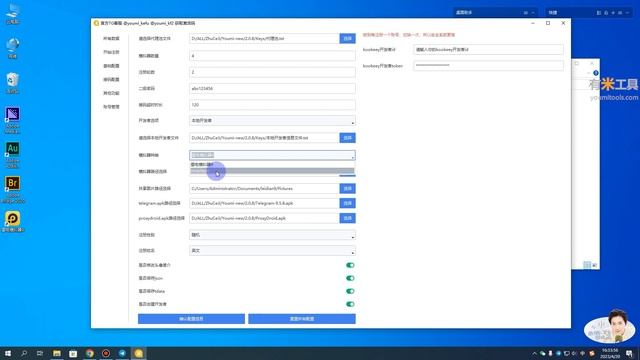Open the Recycle Bin desktop icon
Viewport: 640px width, 360px height.
coord(13,82)
